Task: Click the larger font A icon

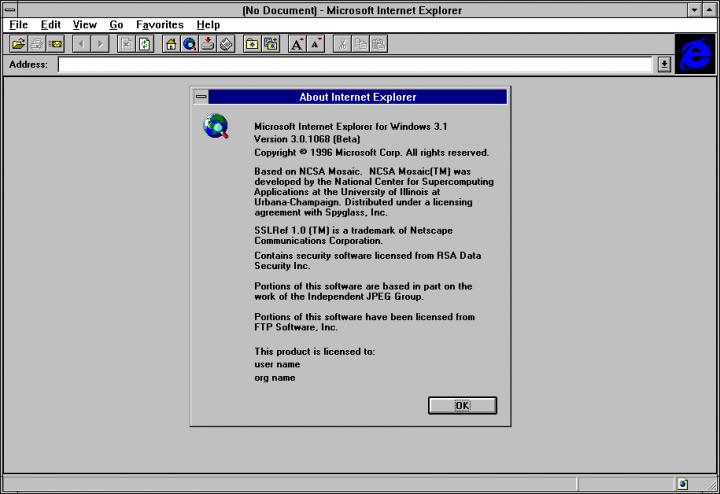Action: (x=297, y=44)
